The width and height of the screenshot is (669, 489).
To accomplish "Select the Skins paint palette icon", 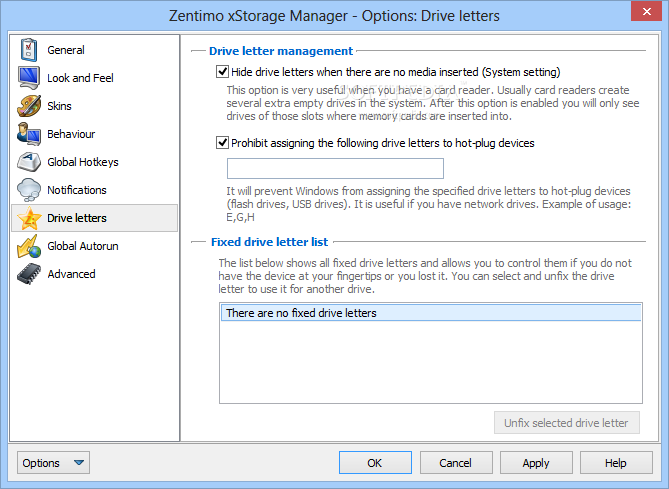I will pos(29,106).
